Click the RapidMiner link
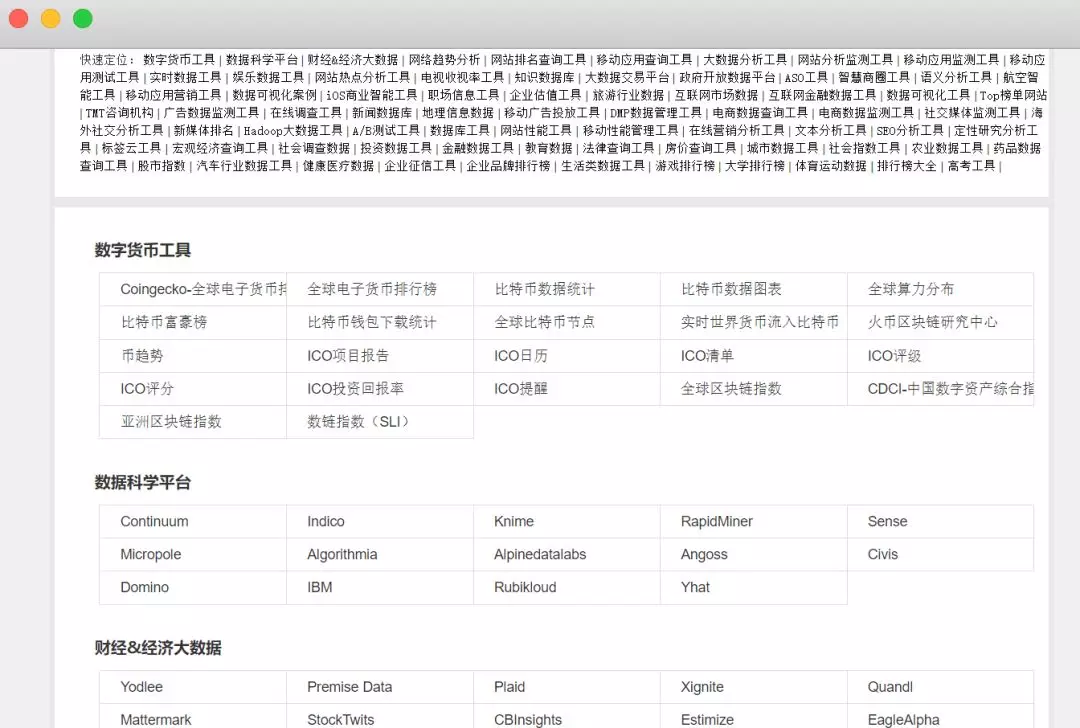Viewport: 1080px width, 728px height. (716, 521)
